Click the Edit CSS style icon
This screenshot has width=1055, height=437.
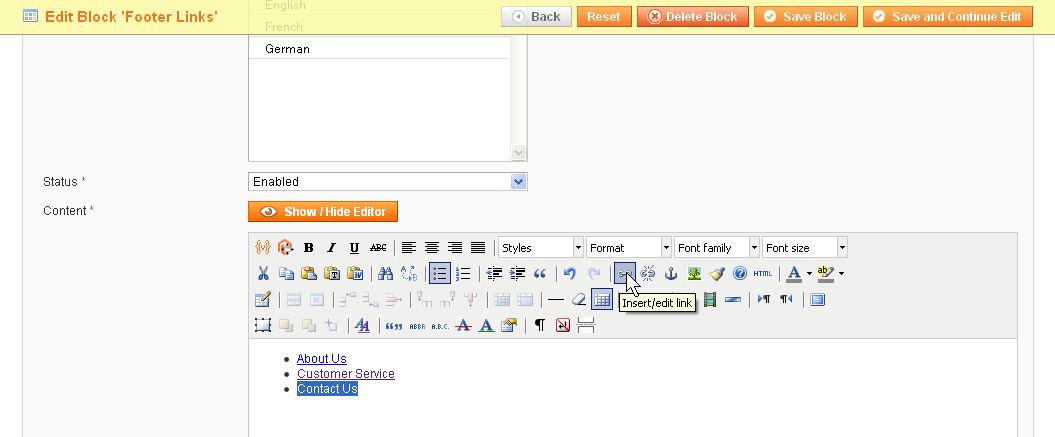point(362,325)
